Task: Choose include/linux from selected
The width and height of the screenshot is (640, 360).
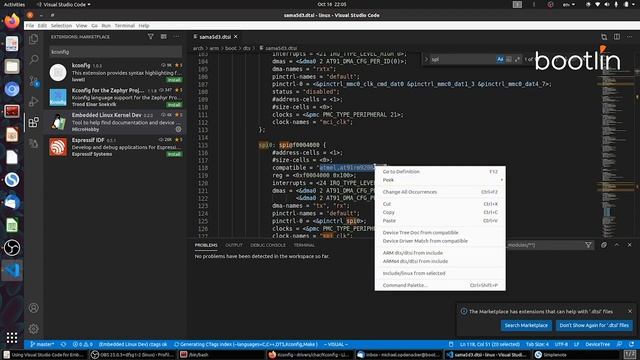Action: (x=440, y=273)
